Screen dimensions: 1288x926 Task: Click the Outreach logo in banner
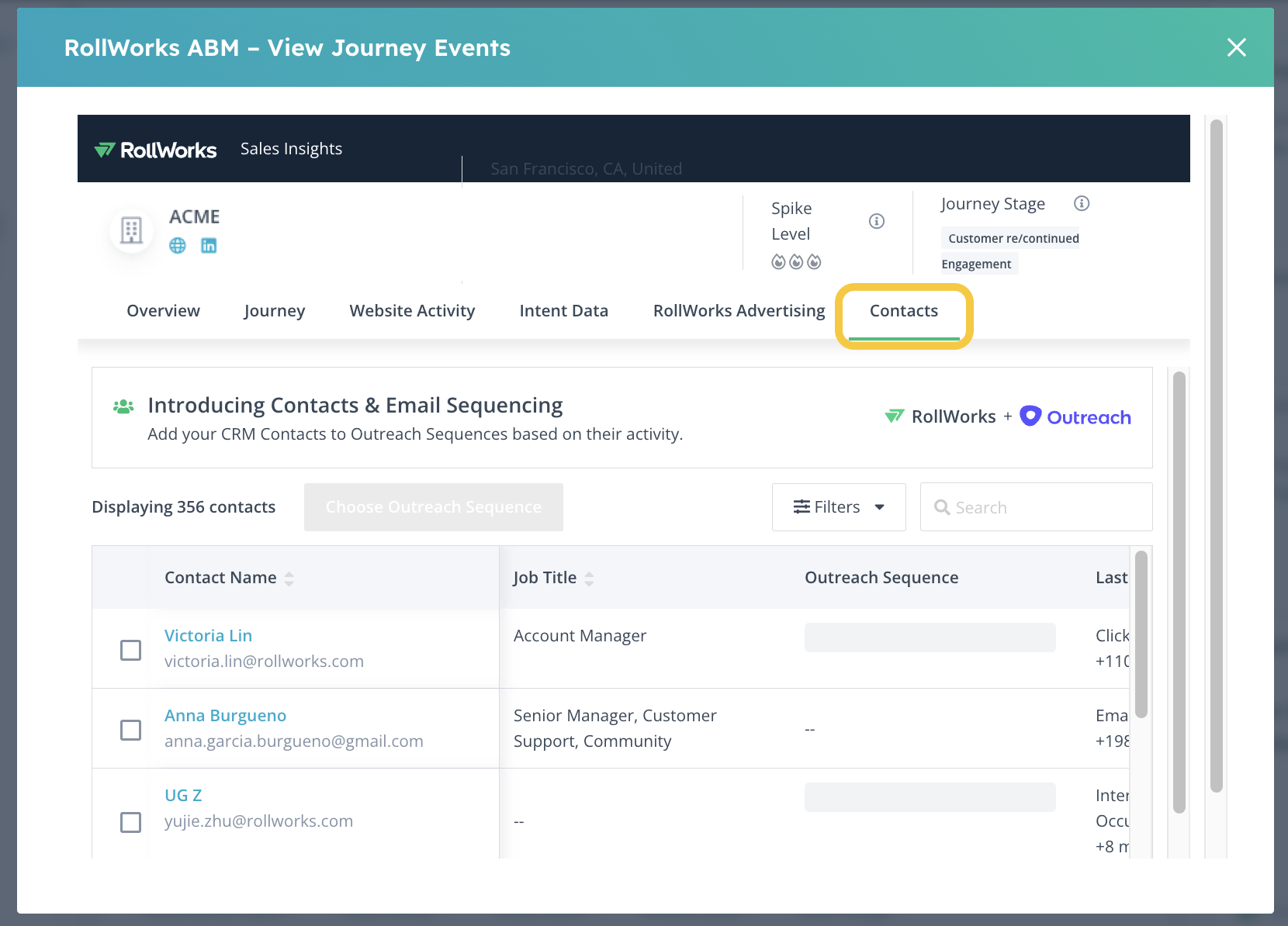pos(1075,417)
